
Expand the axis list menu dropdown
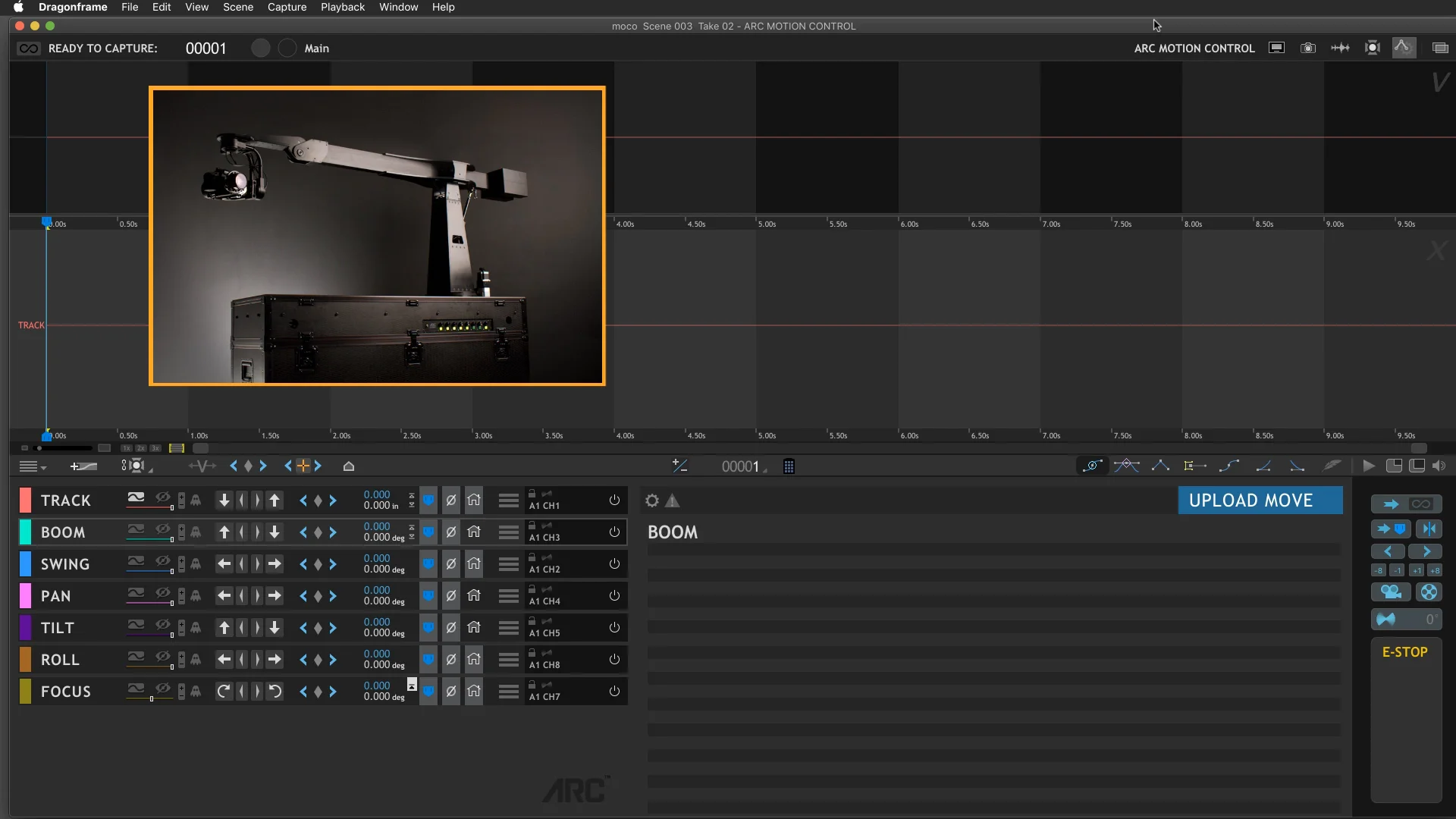[x=33, y=466]
